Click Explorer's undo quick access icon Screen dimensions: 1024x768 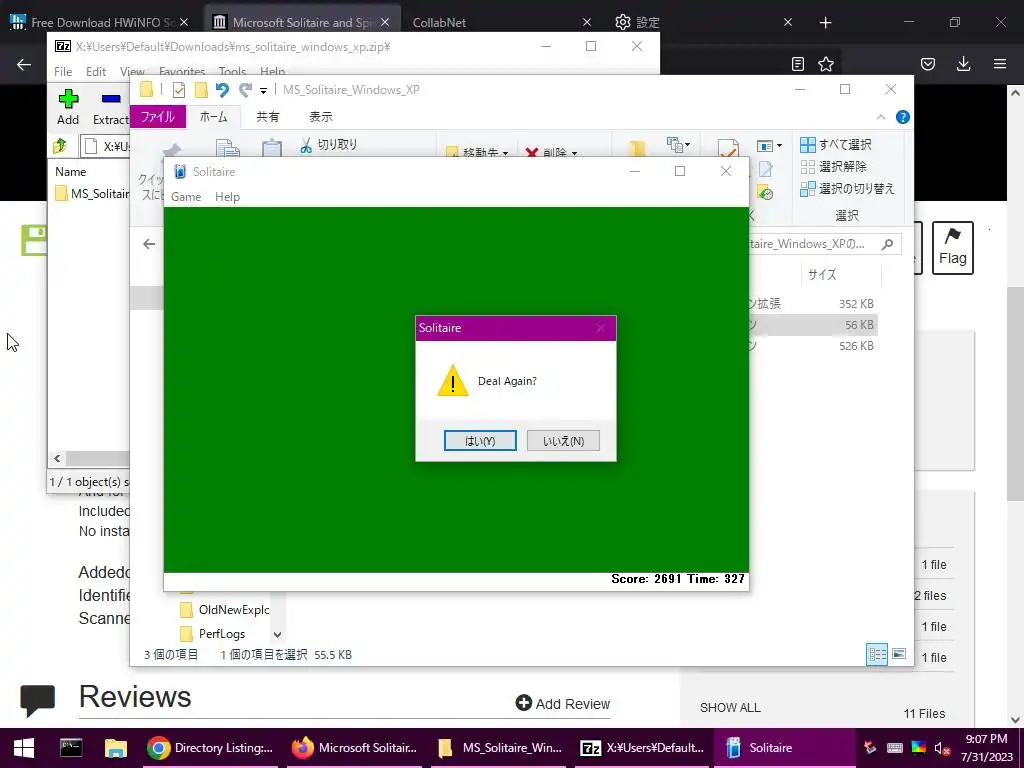pos(222,89)
